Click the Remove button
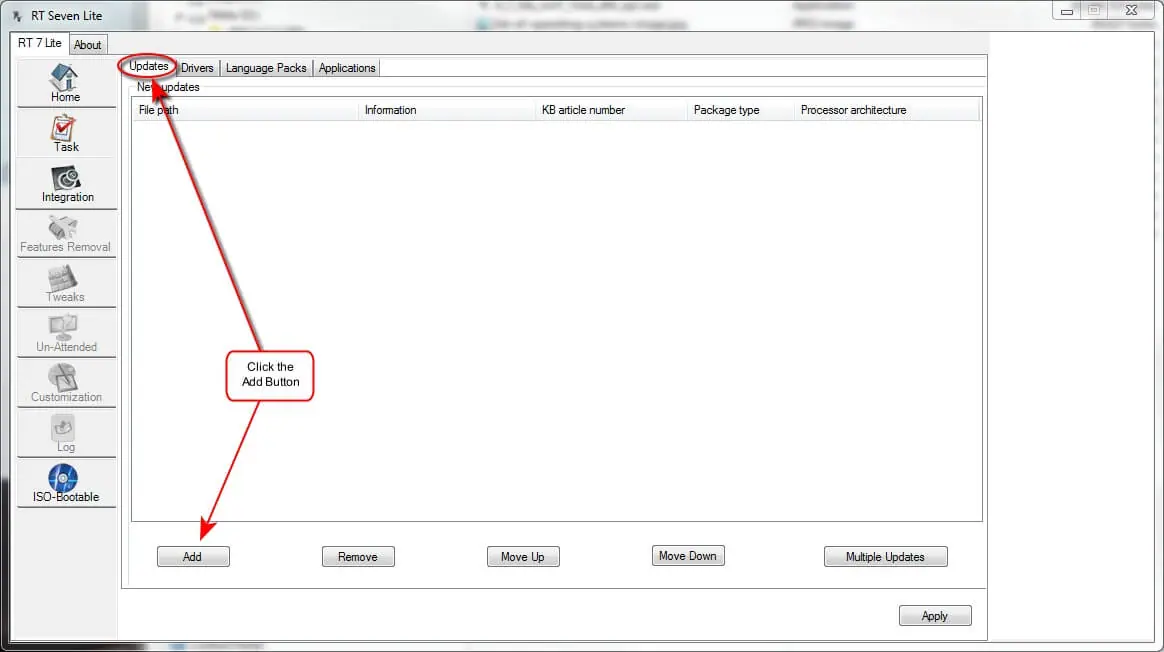The width and height of the screenshot is (1164, 652). coord(358,556)
